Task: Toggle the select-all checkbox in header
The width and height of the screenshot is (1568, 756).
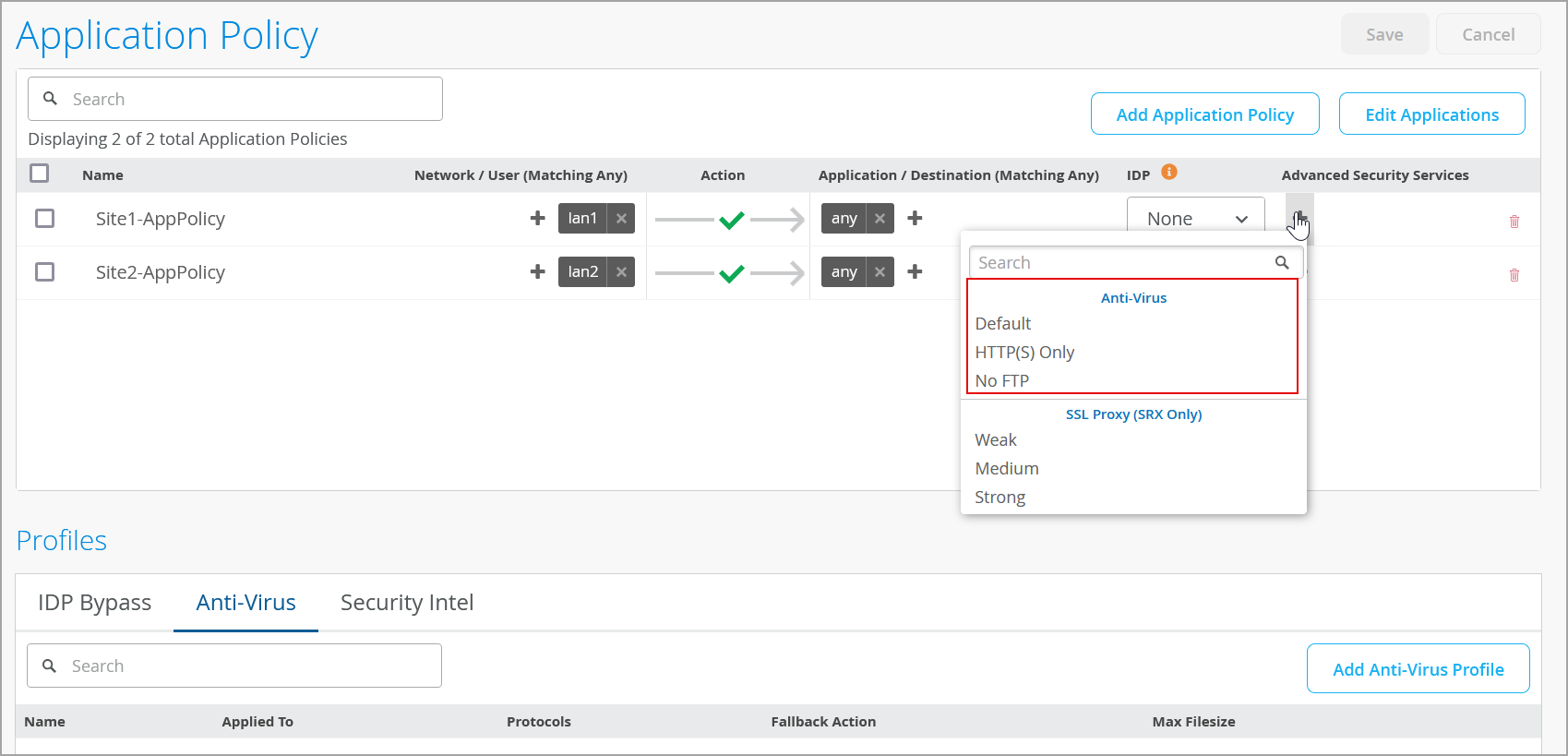Action: click(40, 174)
